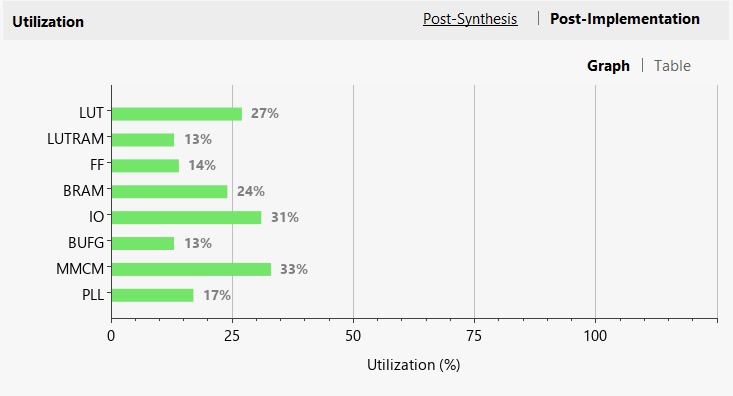Click the 17% value for PLL
Viewport: 733px width, 396px height.
click(x=217, y=295)
